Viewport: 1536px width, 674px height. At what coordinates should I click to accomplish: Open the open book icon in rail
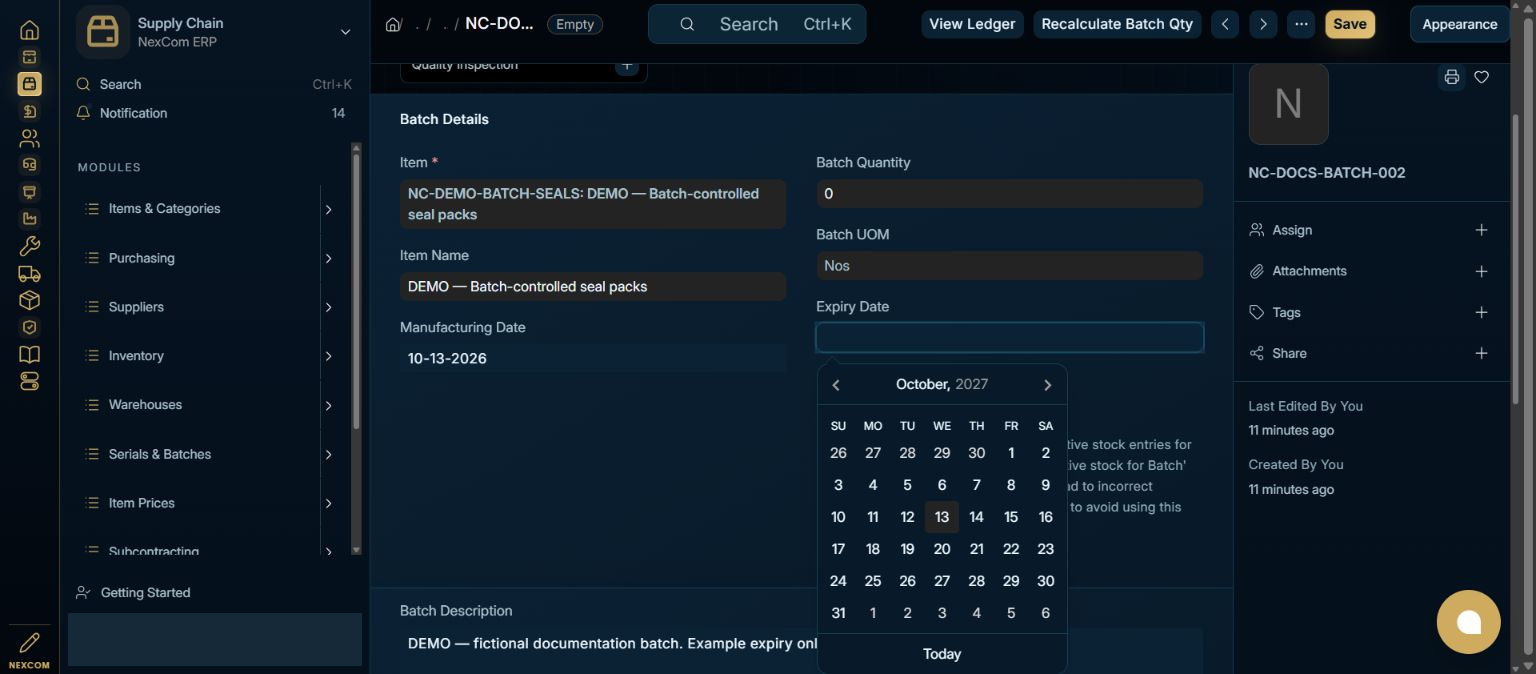pos(29,354)
